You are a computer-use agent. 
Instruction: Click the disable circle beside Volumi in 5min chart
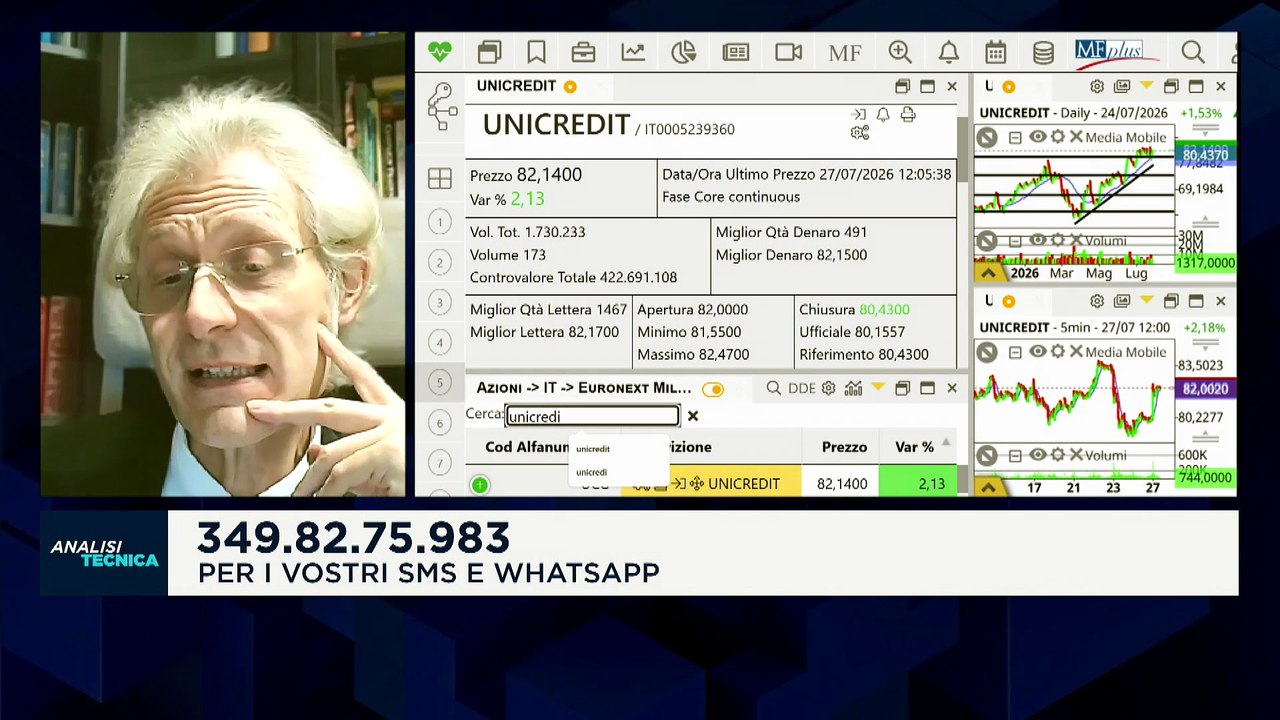987,456
